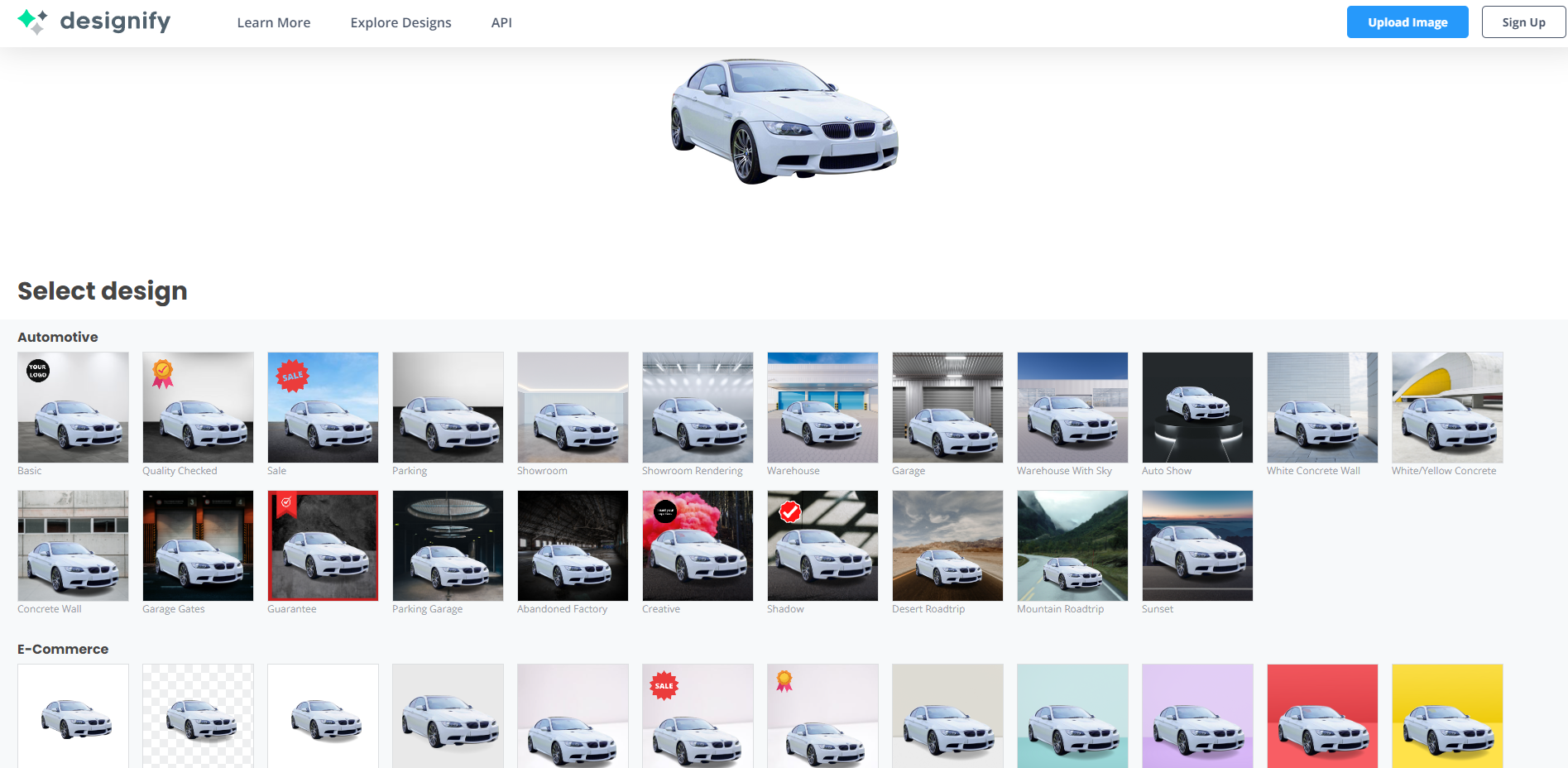Screen dimensions: 1568x768
Task: Pick the Creative design with pink smoke
Action: [x=698, y=545]
